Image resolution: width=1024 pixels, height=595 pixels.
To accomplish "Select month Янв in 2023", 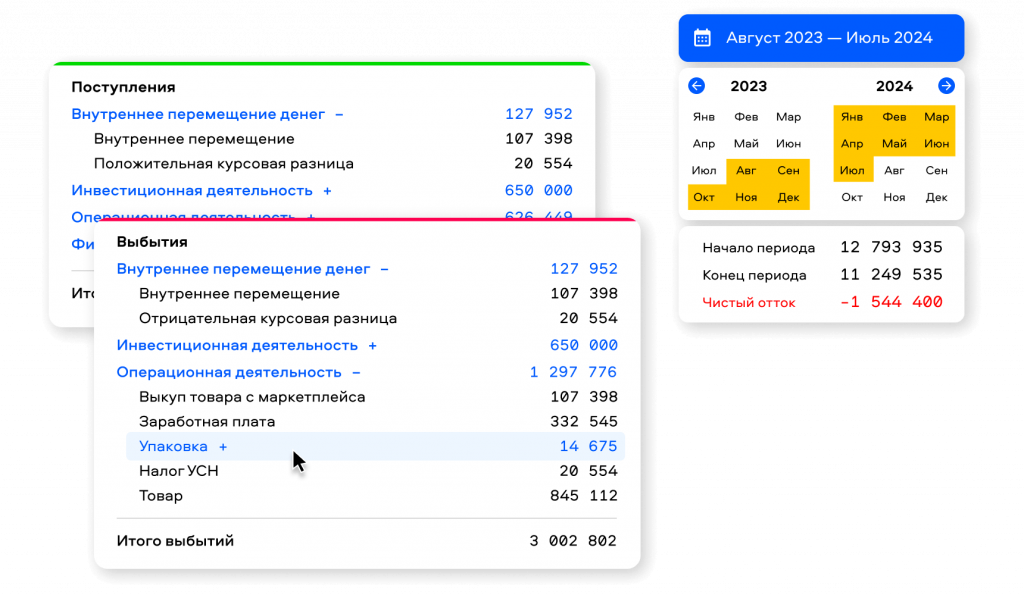I will click(704, 117).
